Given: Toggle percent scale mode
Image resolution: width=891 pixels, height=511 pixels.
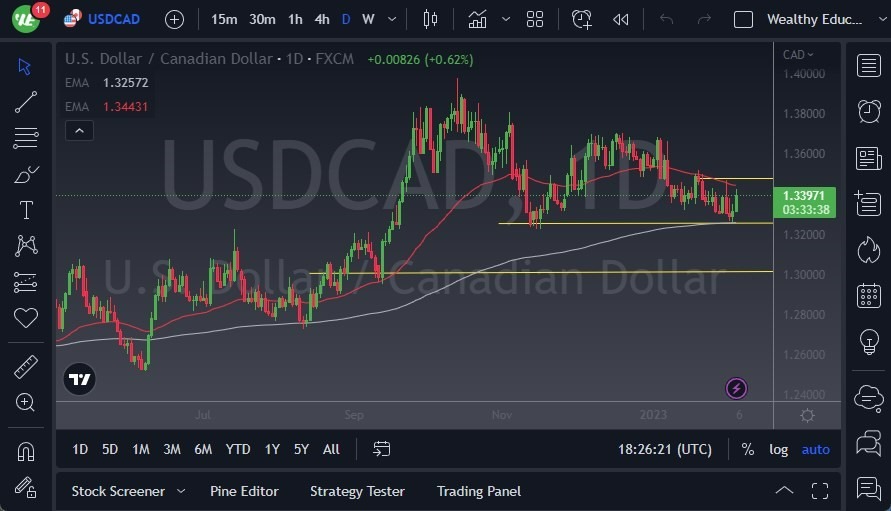Looking at the screenshot, I should 747,449.
